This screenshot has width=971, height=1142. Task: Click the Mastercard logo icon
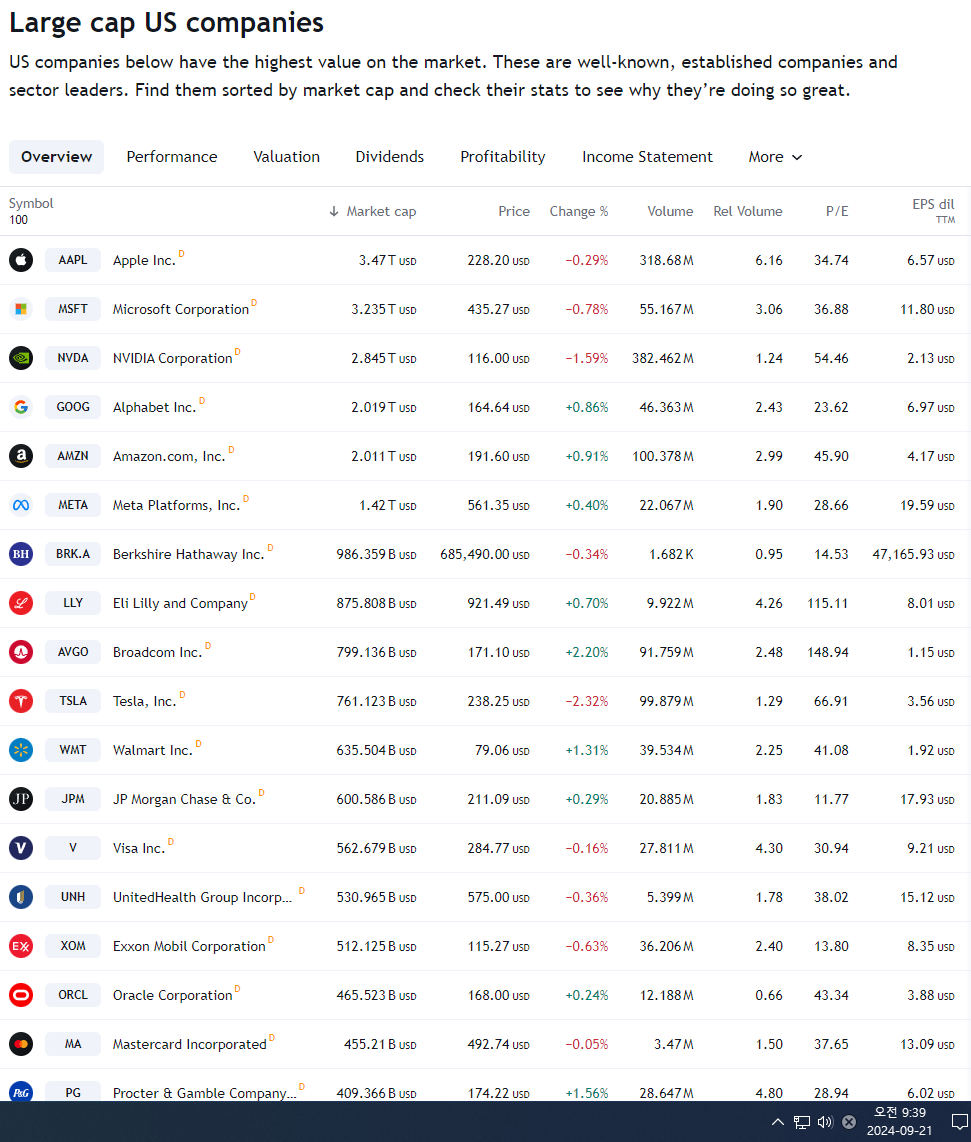click(x=21, y=1044)
